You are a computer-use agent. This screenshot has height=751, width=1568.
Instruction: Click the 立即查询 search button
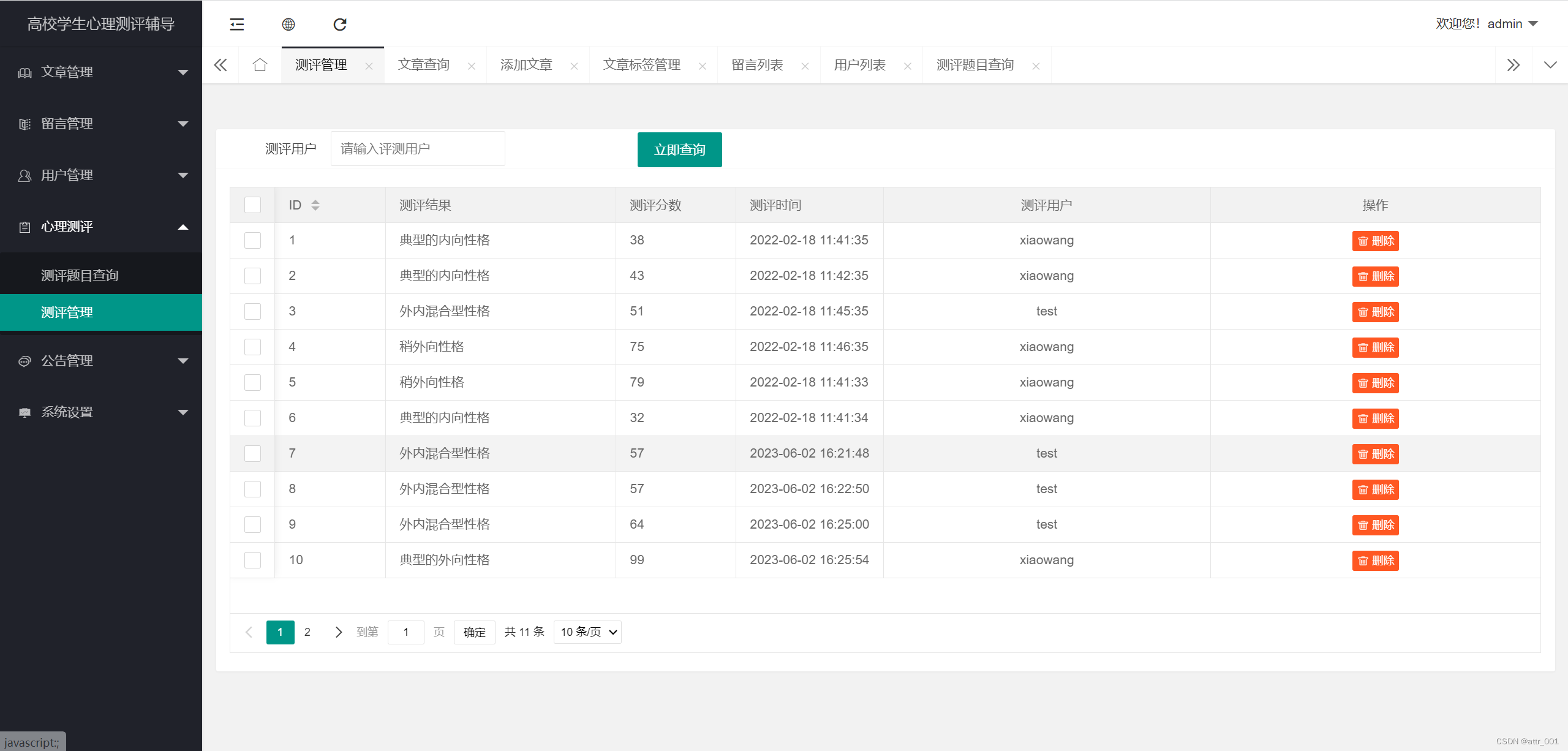coord(679,149)
